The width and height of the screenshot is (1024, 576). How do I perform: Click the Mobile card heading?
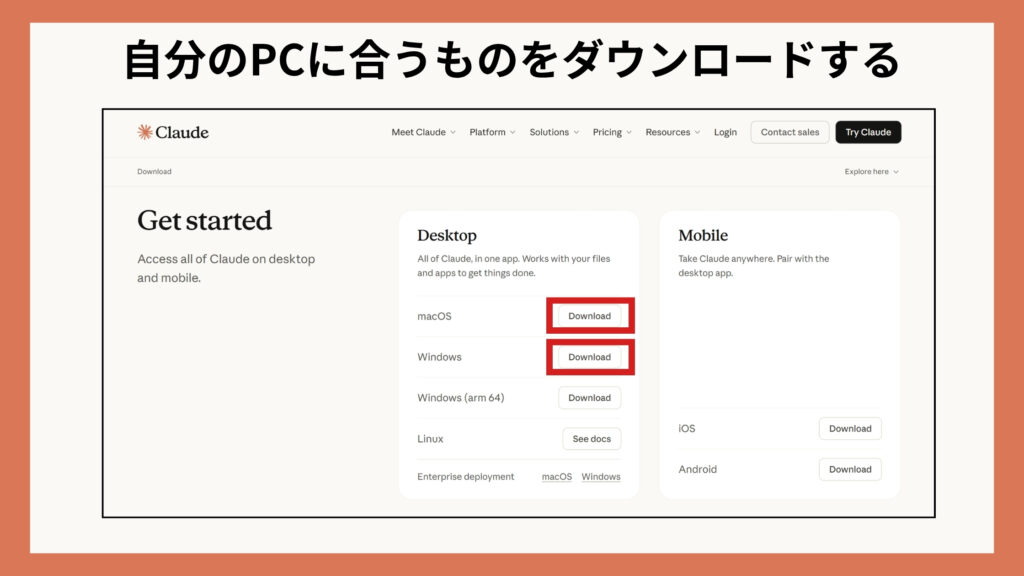(x=703, y=235)
